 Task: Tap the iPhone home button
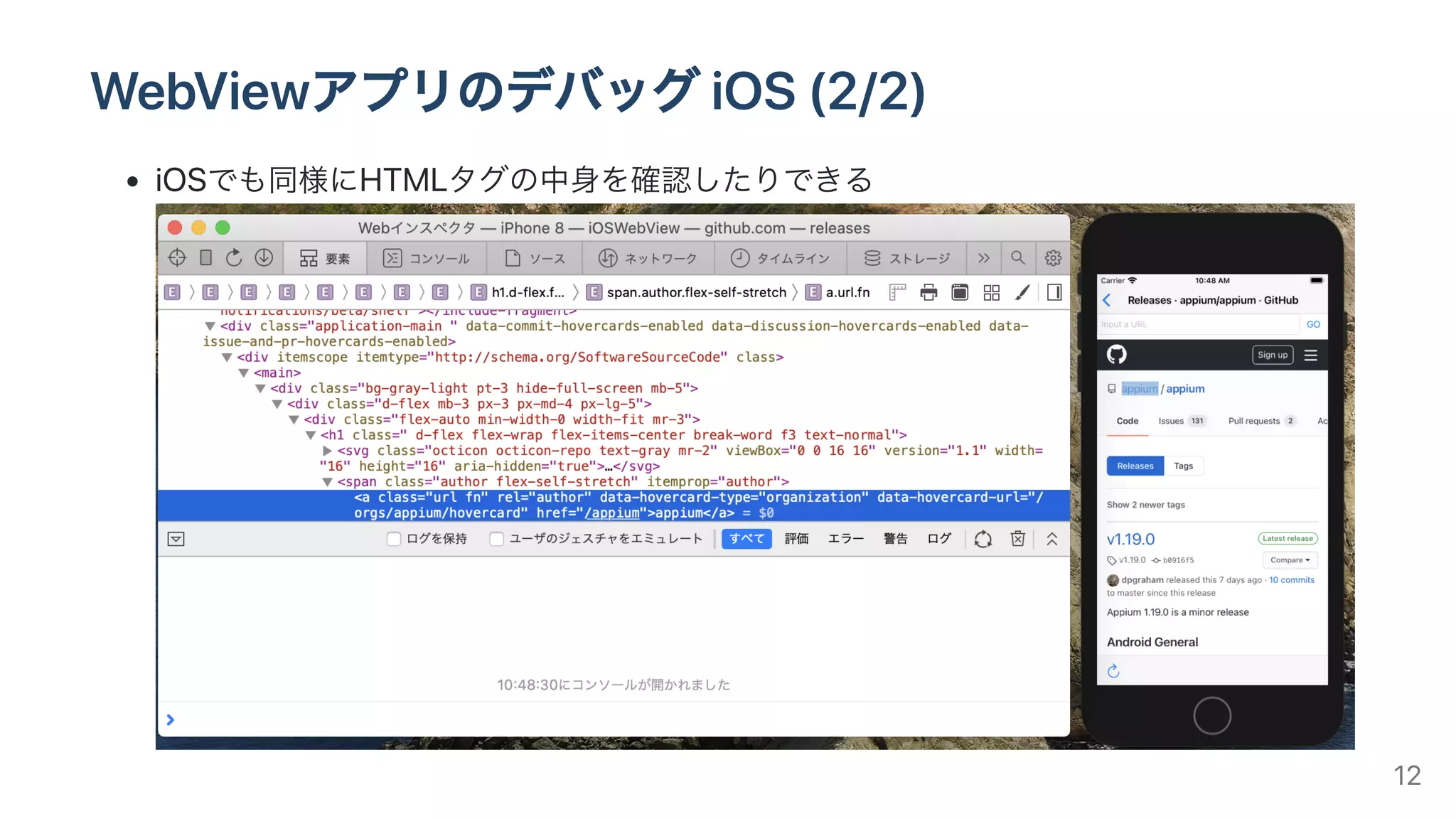tap(1212, 715)
